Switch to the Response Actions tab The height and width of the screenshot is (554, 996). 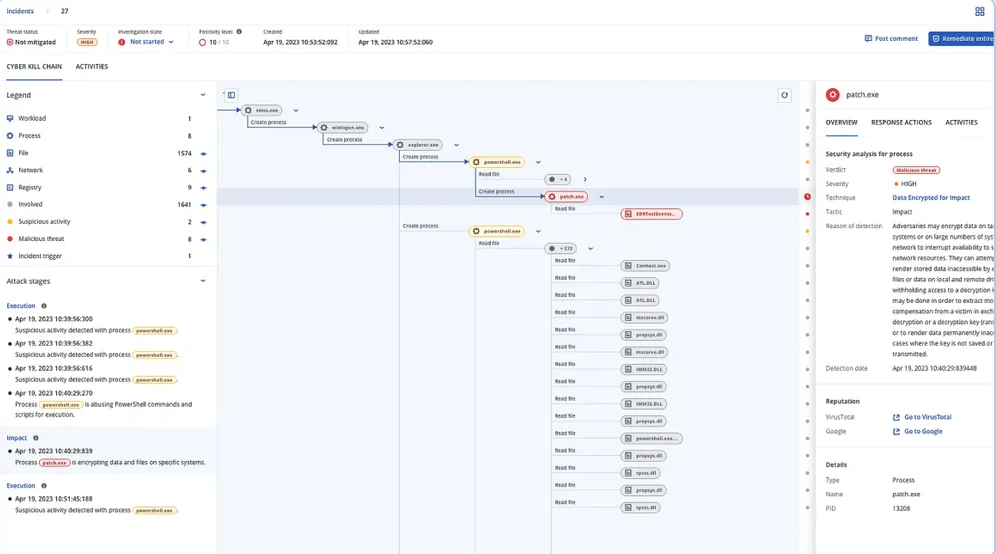click(x=901, y=122)
